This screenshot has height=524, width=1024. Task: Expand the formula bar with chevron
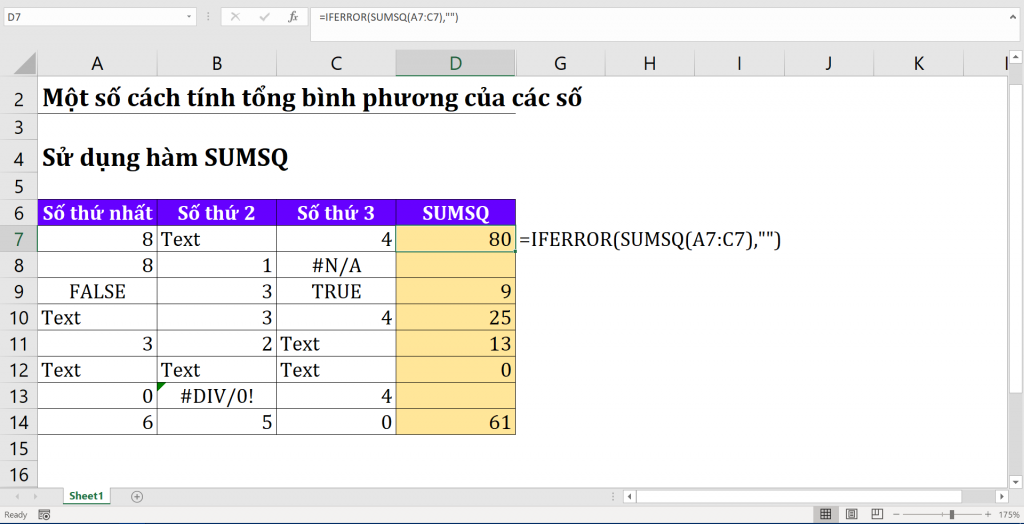click(x=1013, y=17)
